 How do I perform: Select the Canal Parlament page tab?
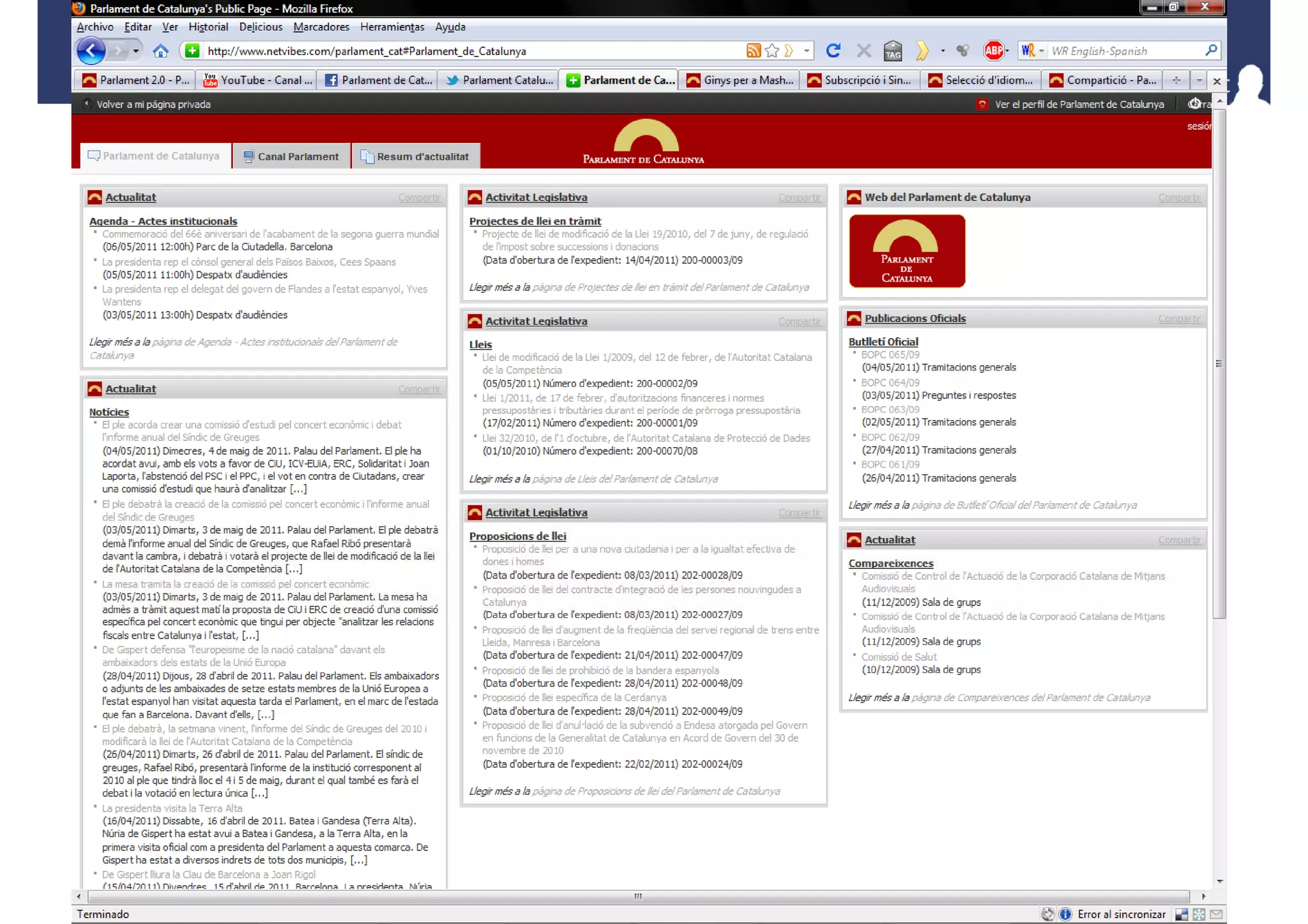click(291, 156)
